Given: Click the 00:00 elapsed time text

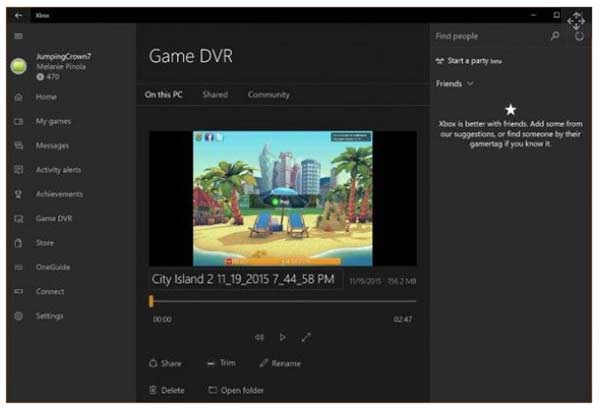Looking at the screenshot, I should (x=162, y=319).
